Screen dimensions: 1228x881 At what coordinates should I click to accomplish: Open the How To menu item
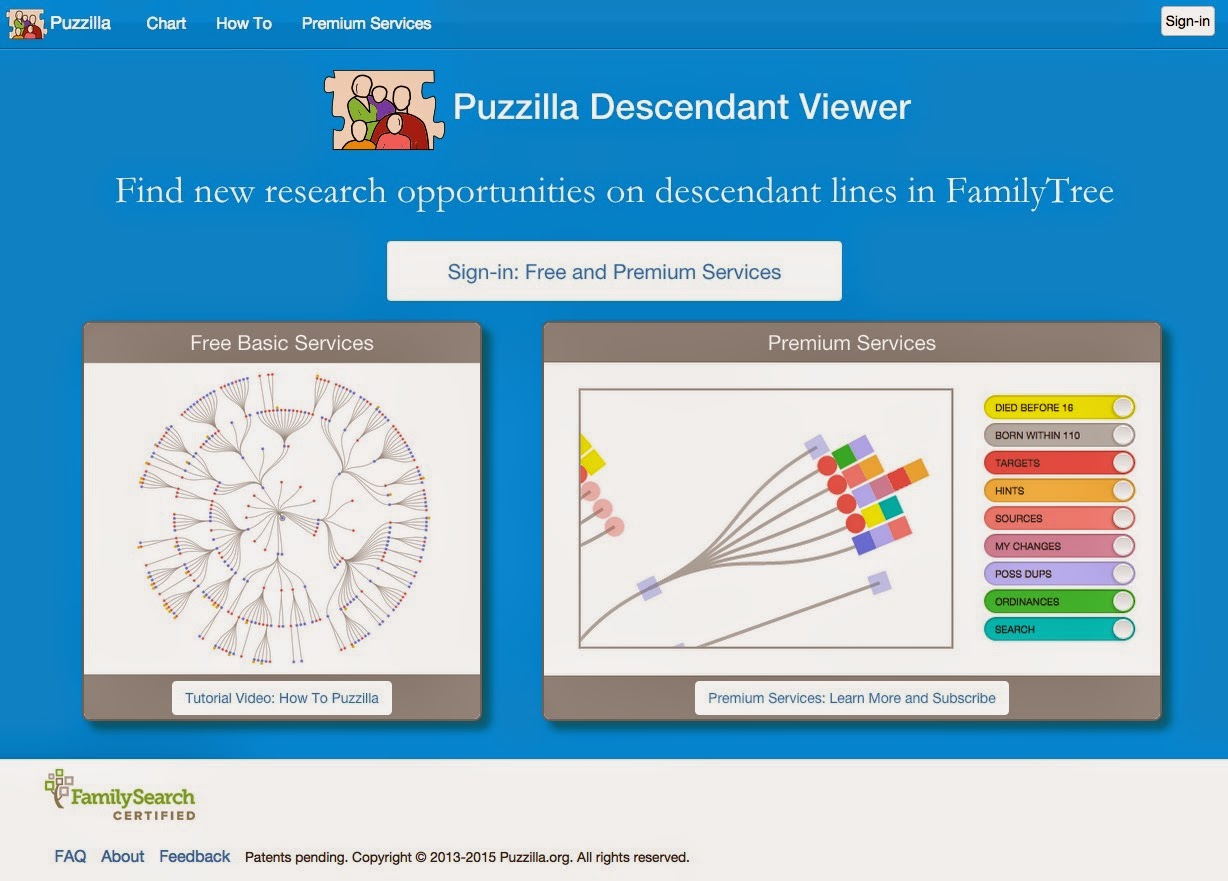pyautogui.click(x=244, y=23)
